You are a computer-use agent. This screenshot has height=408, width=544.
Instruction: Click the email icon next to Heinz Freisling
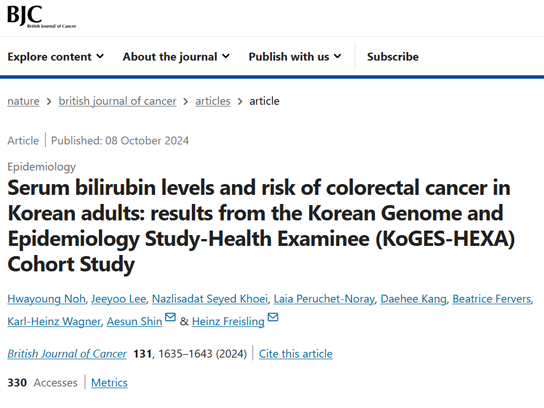(x=273, y=317)
